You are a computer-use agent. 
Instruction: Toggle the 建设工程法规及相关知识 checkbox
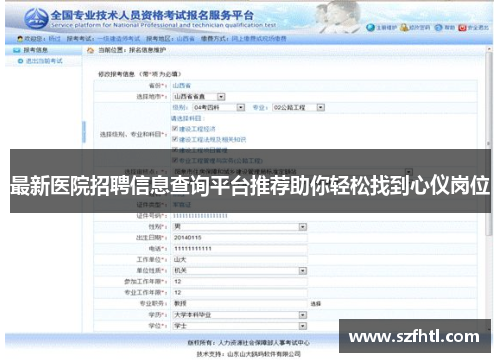tap(175, 139)
